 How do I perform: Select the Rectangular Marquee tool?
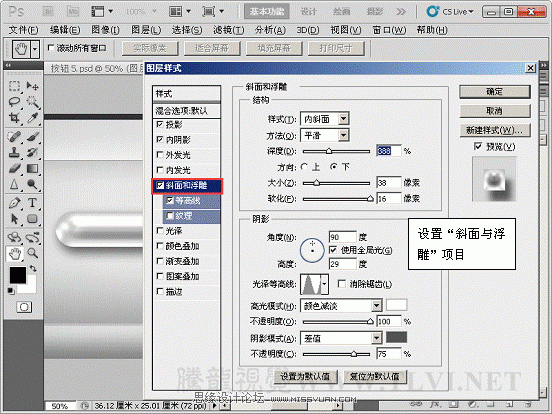click(x=14, y=86)
